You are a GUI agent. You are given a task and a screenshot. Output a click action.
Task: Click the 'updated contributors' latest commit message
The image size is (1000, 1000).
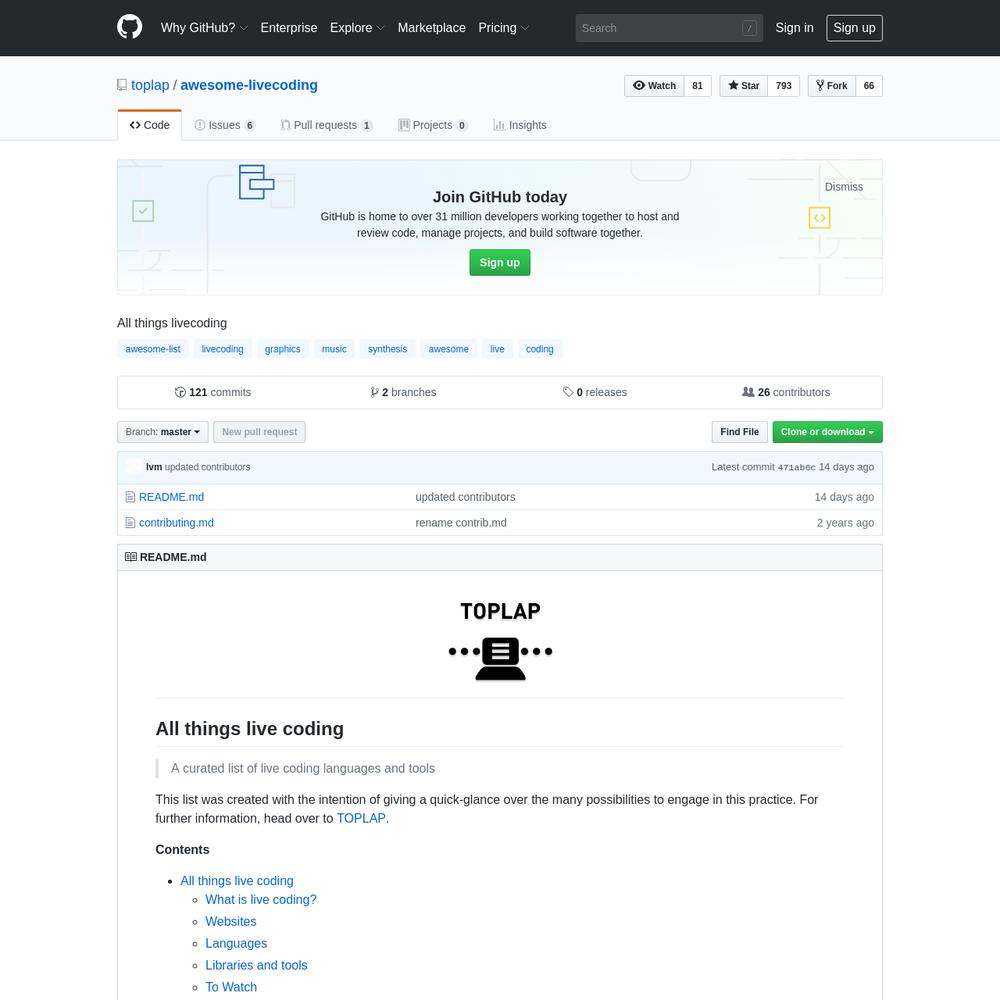207,467
